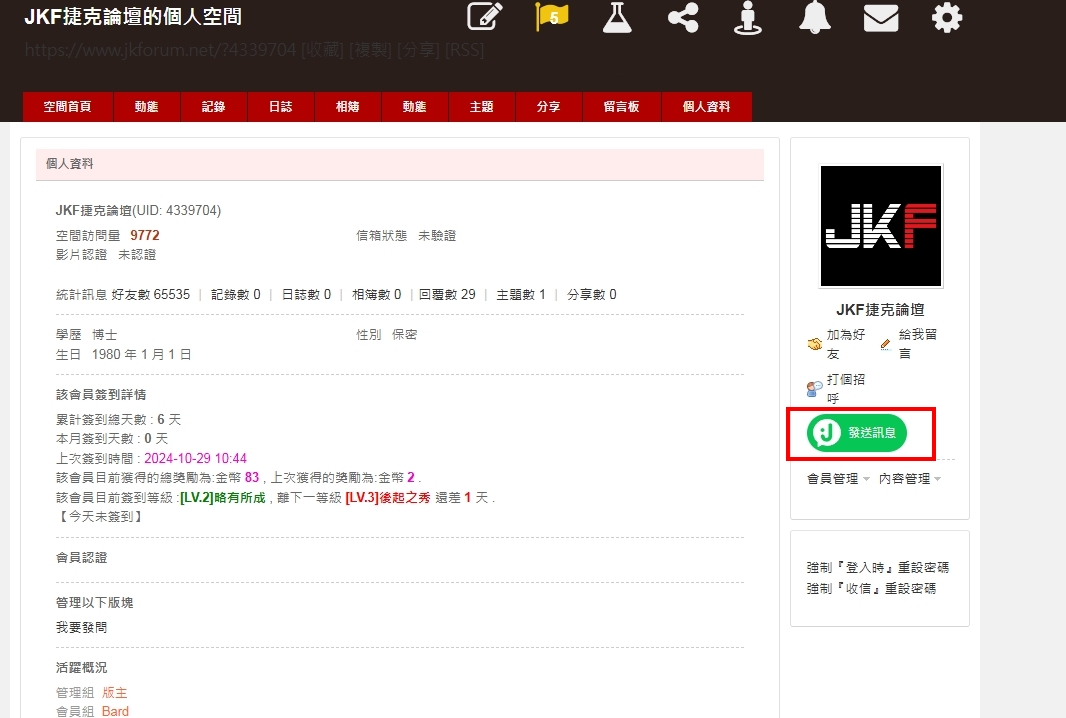
Task: Open the messages envelope icon
Action: point(881,18)
